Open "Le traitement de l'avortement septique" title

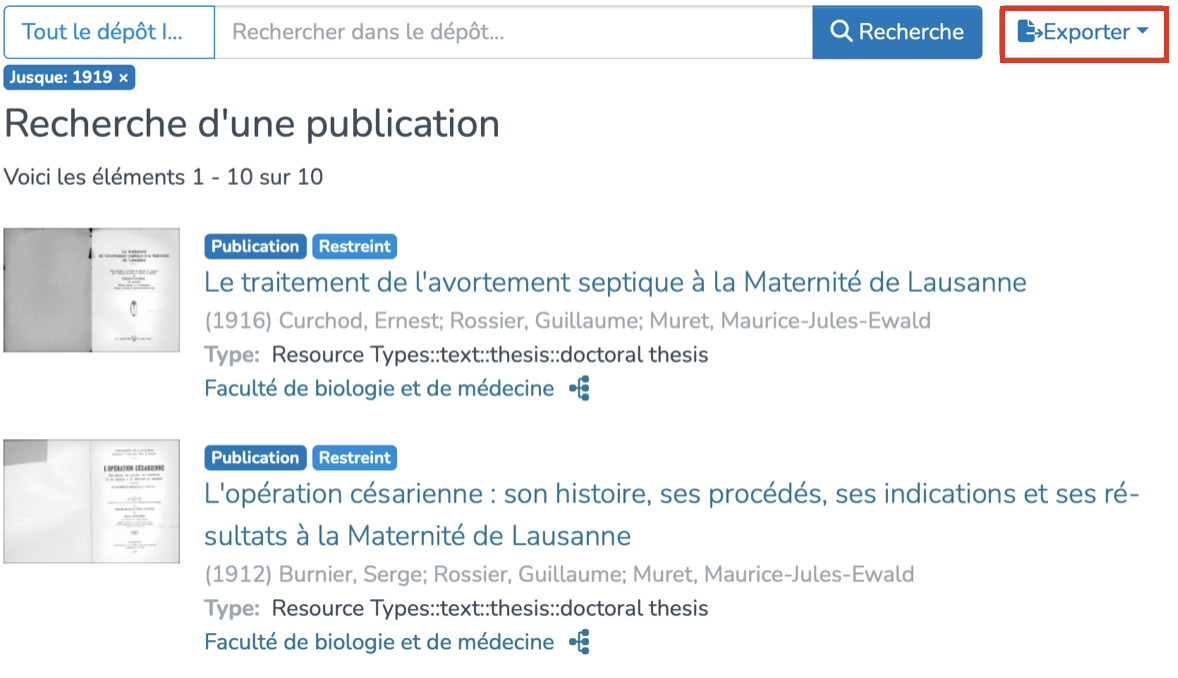615,282
